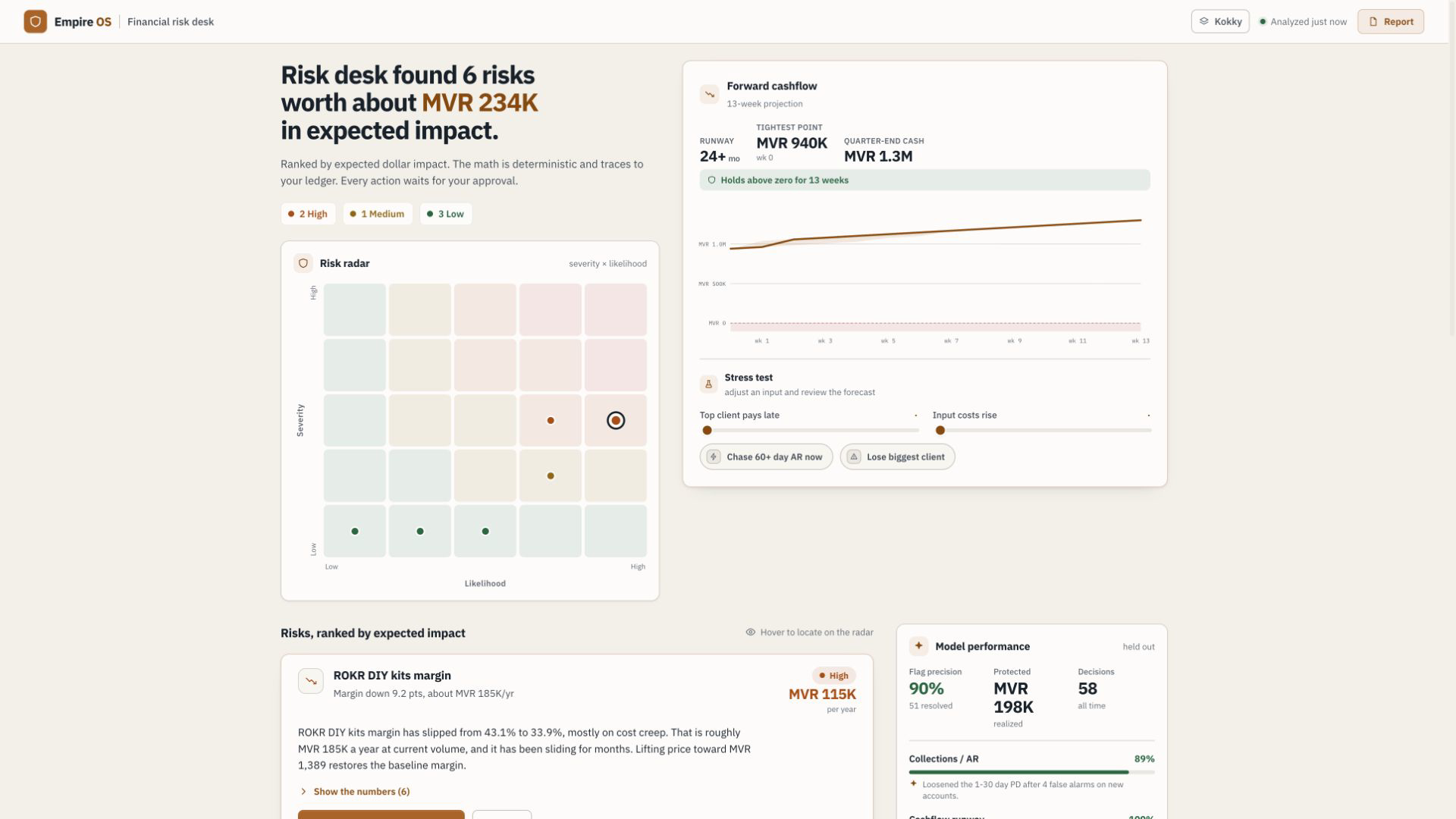Adjust the Top client pays late slider
Viewport: 1456px width, 819px height.
pyautogui.click(x=809, y=430)
